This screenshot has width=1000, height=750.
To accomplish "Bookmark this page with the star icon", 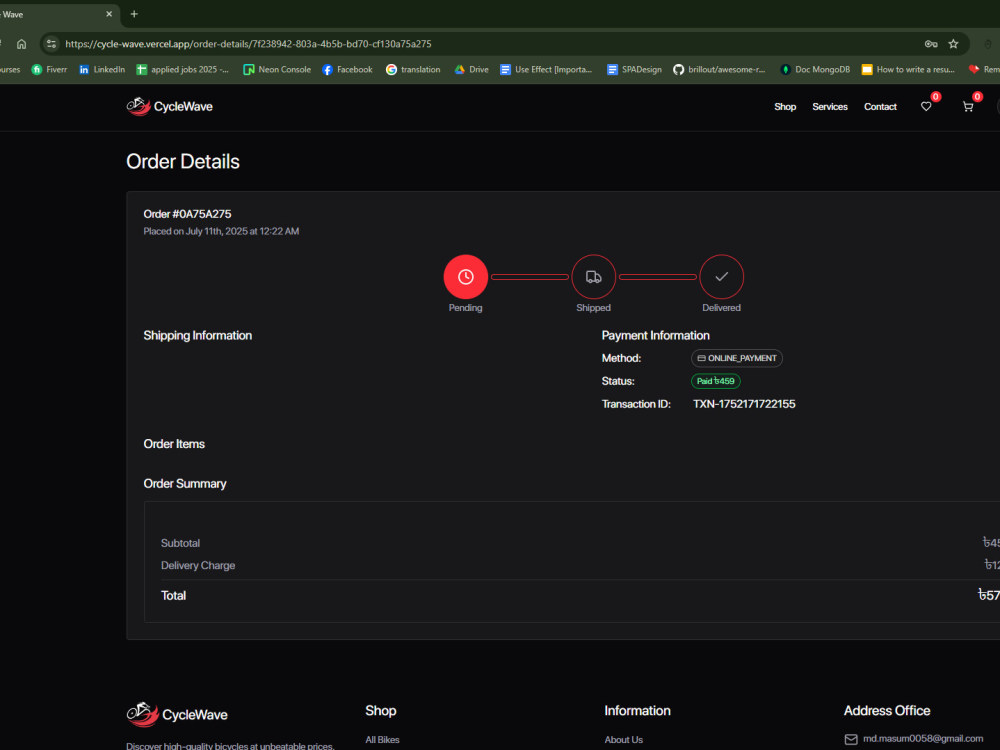I will pos(953,44).
